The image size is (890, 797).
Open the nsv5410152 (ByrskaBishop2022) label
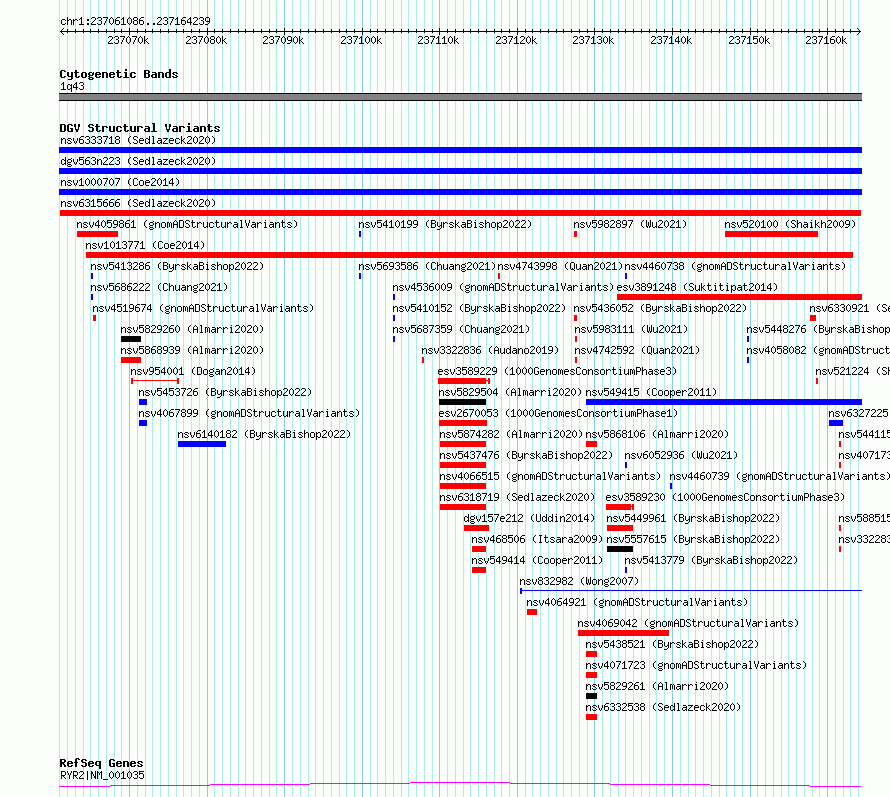point(479,308)
